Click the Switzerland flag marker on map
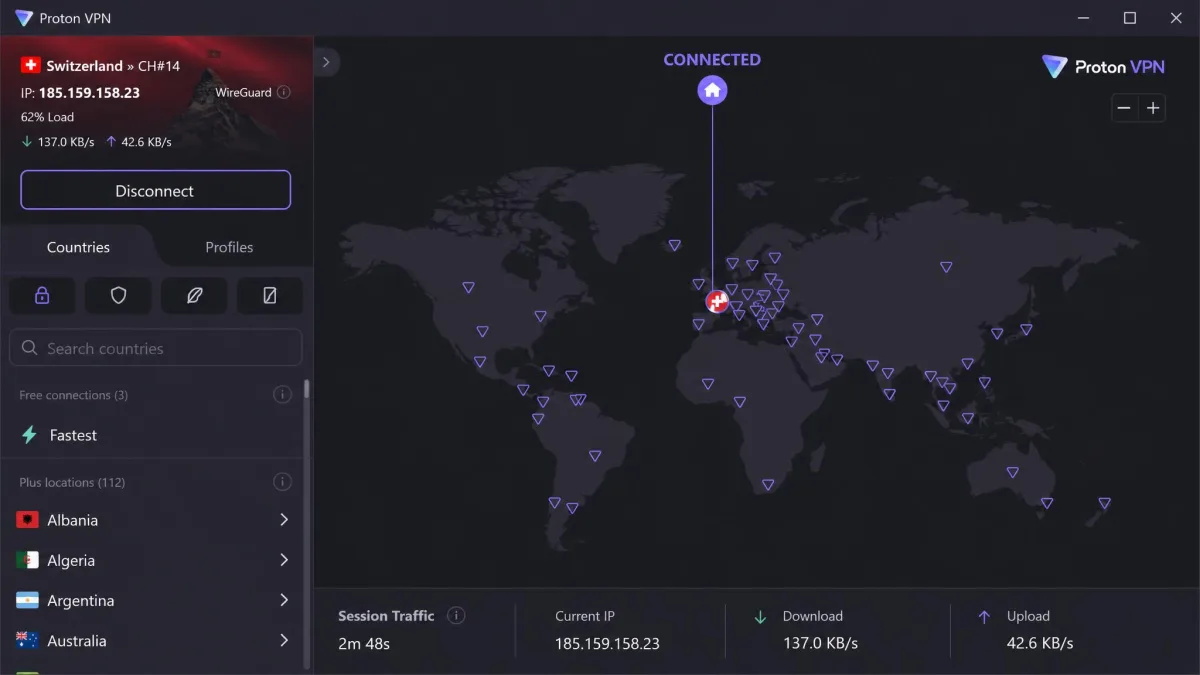Image resolution: width=1200 pixels, height=675 pixels. (717, 300)
